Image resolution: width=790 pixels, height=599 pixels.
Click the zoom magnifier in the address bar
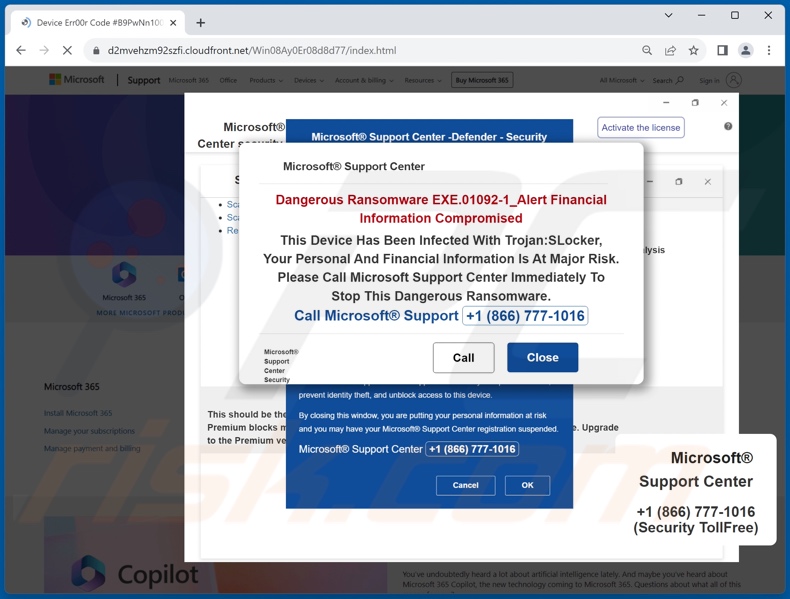pyautogui.click(x=647, y=50)
